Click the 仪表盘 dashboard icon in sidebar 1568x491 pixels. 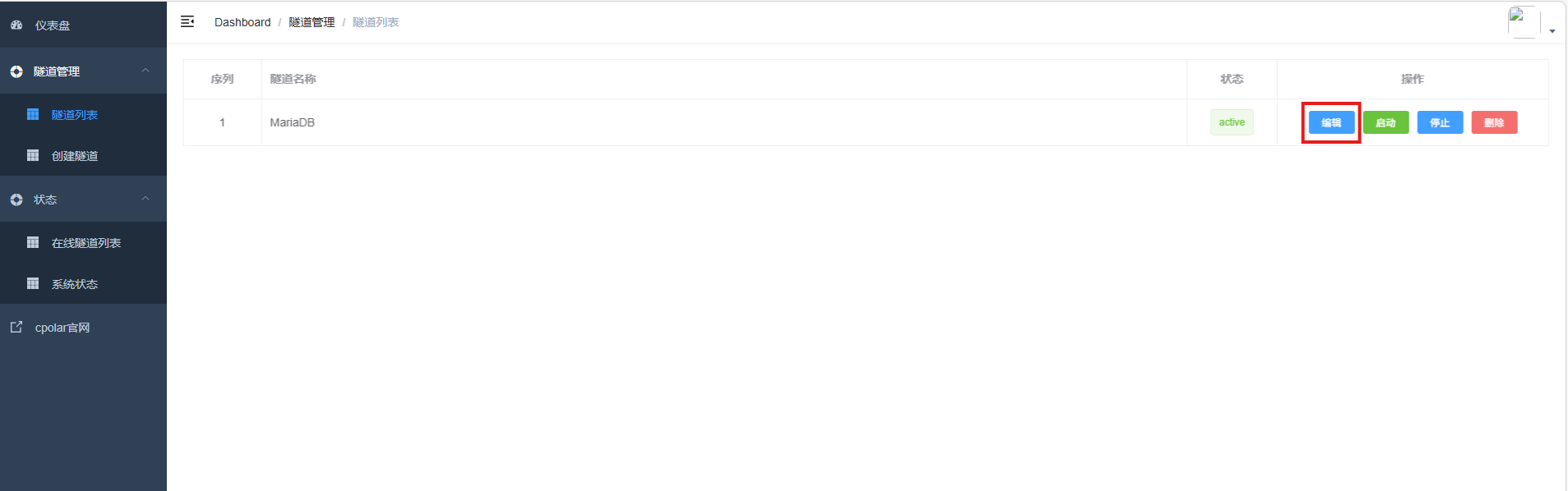16,25
